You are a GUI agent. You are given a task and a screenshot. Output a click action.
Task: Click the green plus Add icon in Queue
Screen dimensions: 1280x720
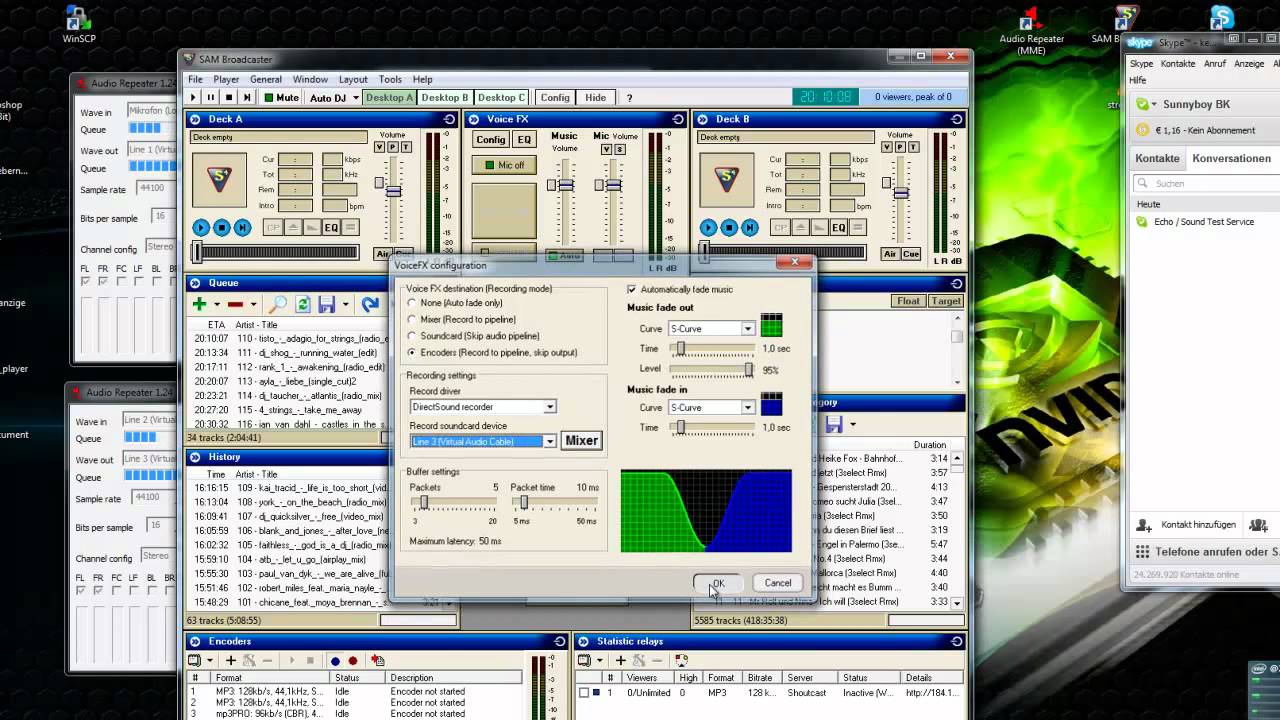[199, 304]
